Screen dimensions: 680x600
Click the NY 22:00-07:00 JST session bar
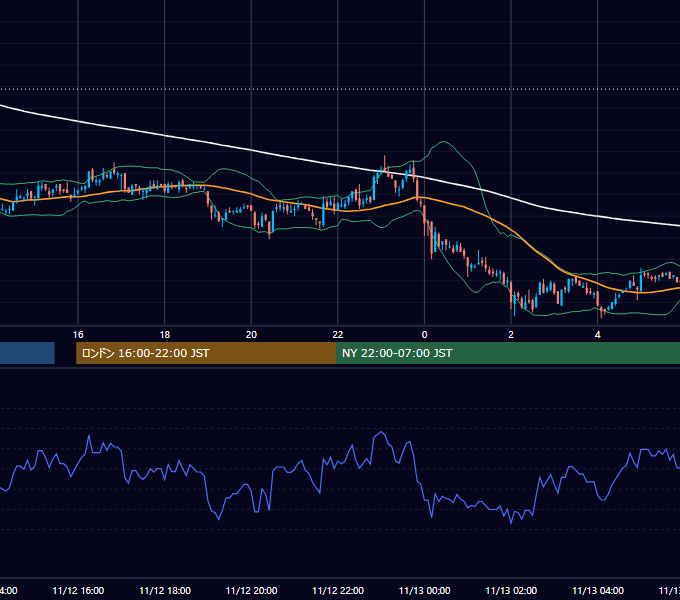click(508, 353)
